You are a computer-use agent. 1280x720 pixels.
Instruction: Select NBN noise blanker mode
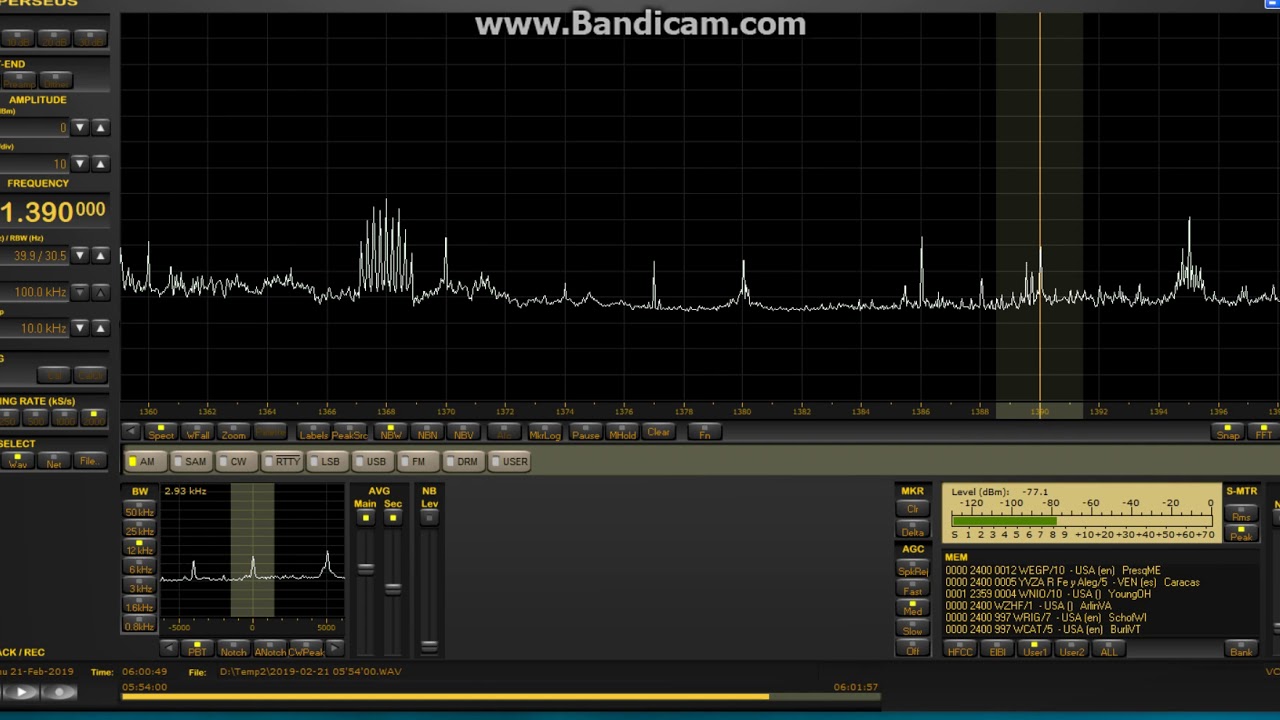tap(427, 432)
